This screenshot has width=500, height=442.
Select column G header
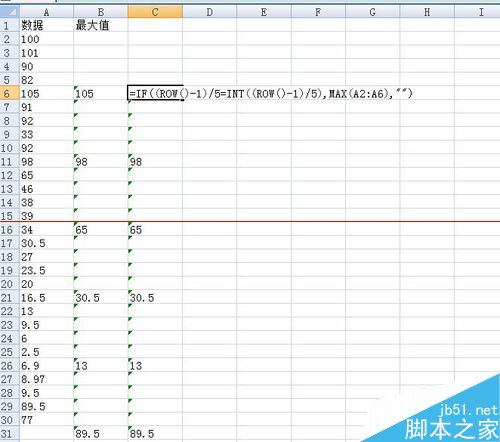point(372,12)
